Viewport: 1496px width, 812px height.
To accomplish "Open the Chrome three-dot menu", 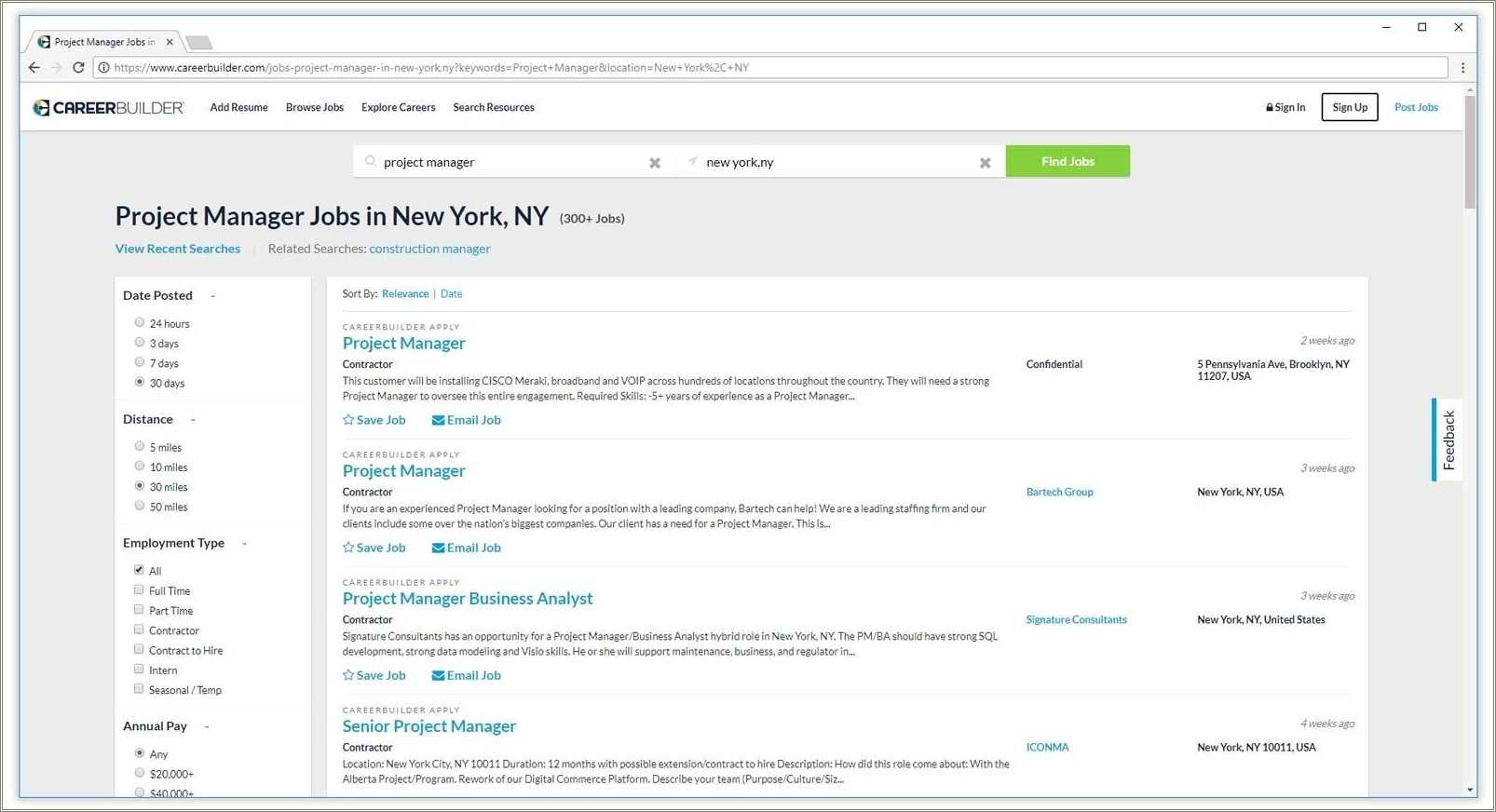I will [x=1462, y=67].
